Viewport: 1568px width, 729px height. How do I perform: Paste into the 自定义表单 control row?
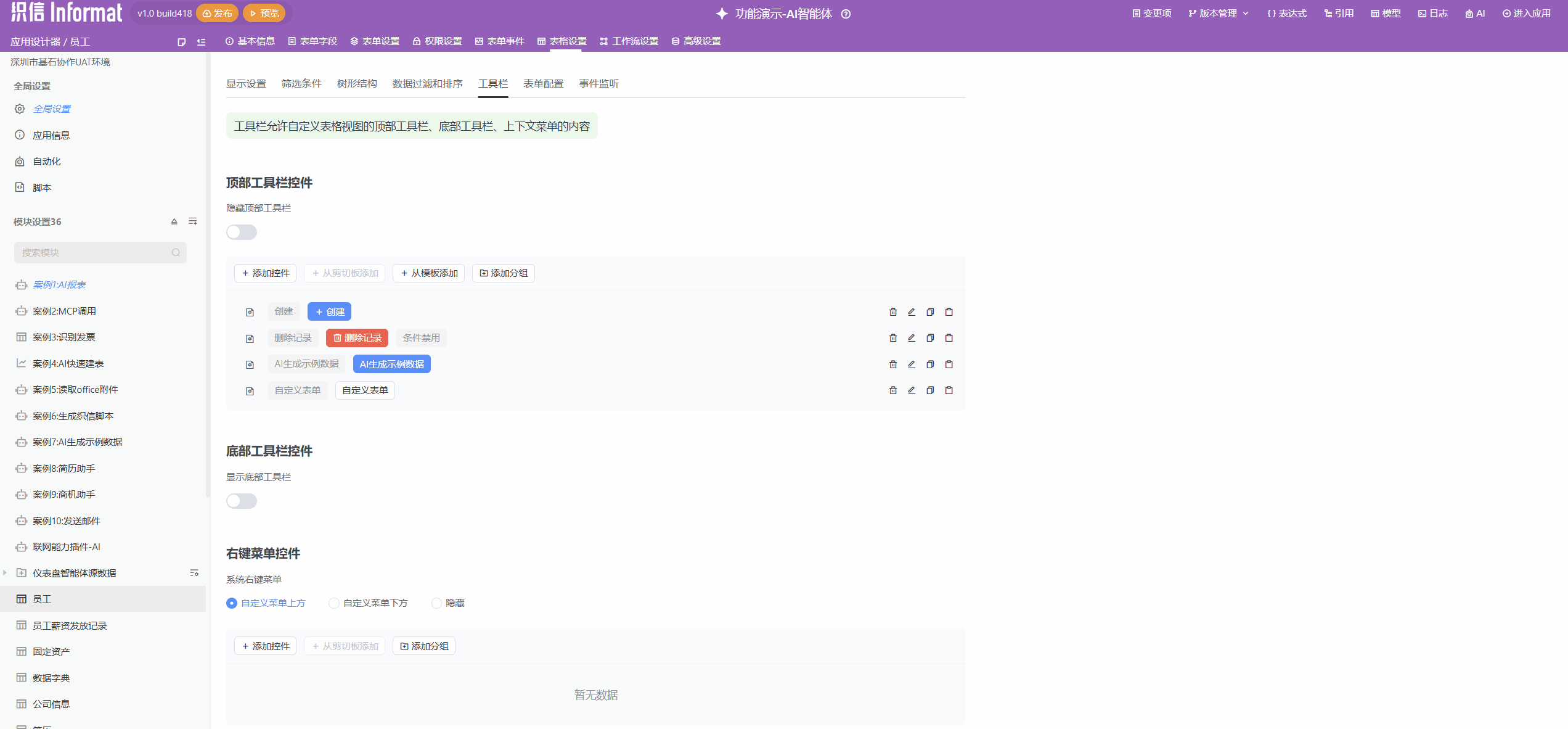pos(949,390)
